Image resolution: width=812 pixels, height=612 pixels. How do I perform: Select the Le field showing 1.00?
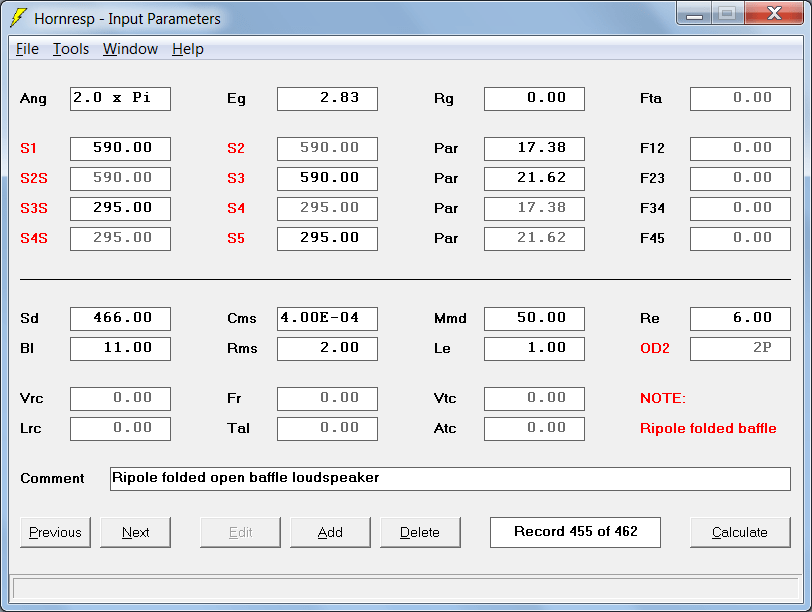tap(534, 349)
